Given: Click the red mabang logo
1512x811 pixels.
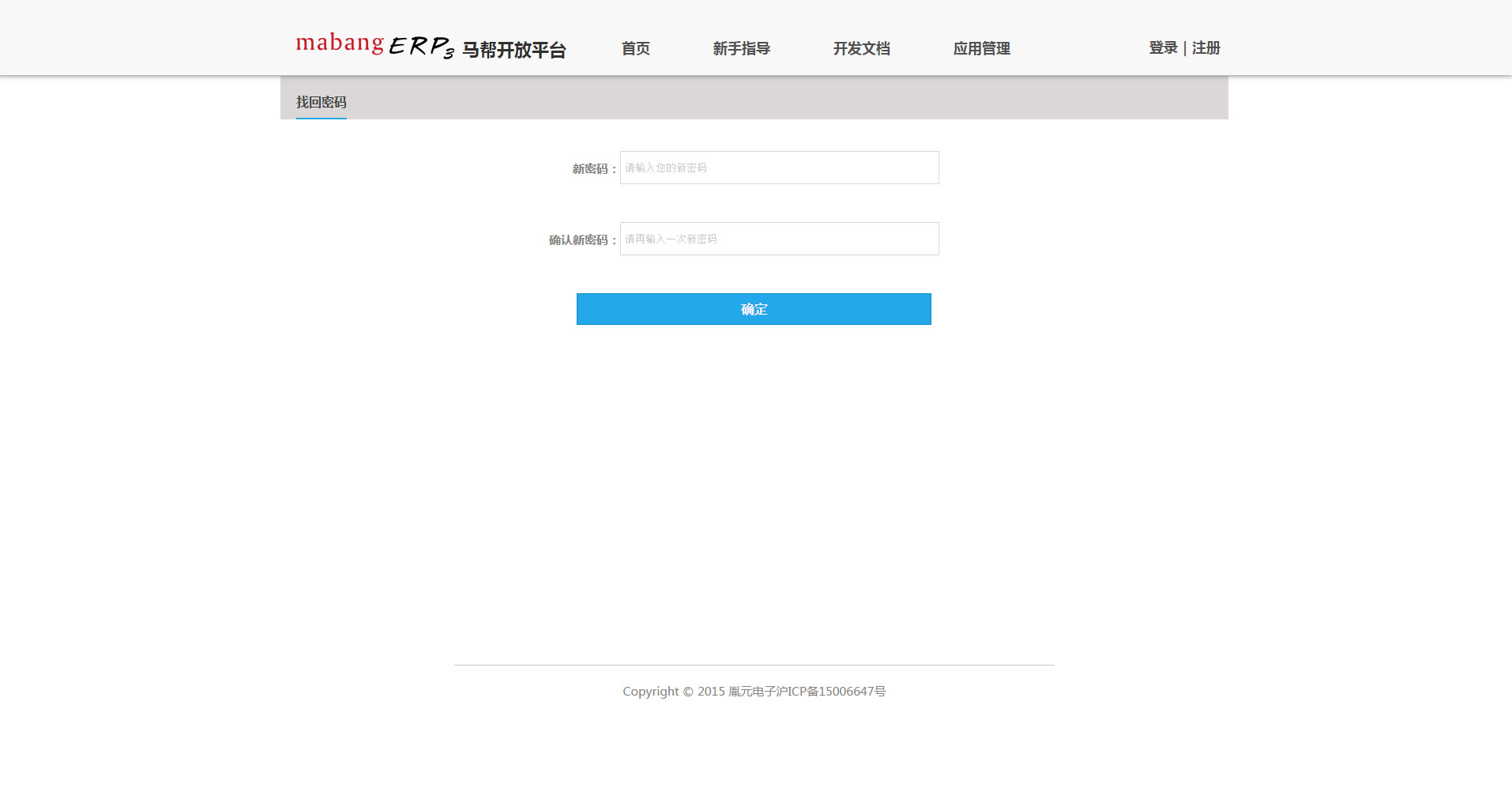Looking at the screenshot, I should tap(340, 43).
